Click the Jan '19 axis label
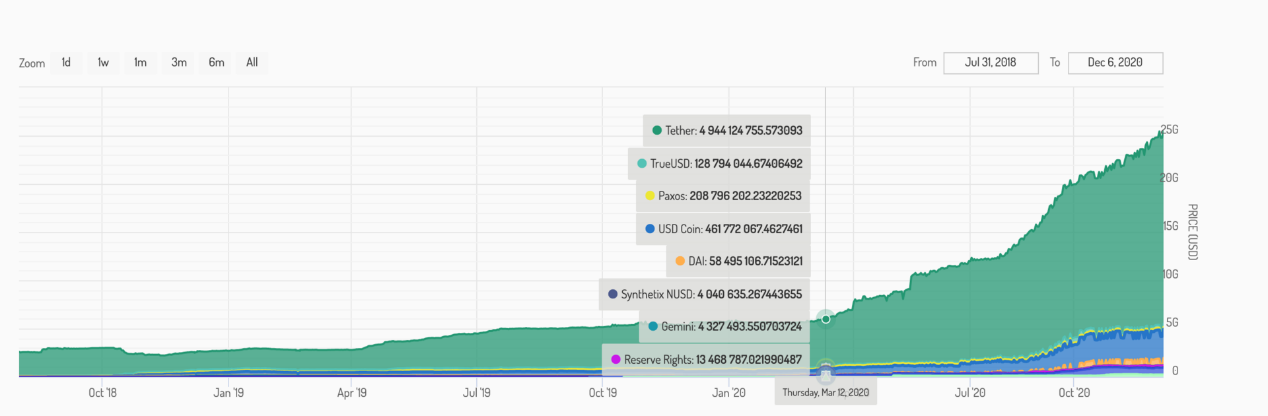Screen dimensions: 1268x416 point(229,393)
